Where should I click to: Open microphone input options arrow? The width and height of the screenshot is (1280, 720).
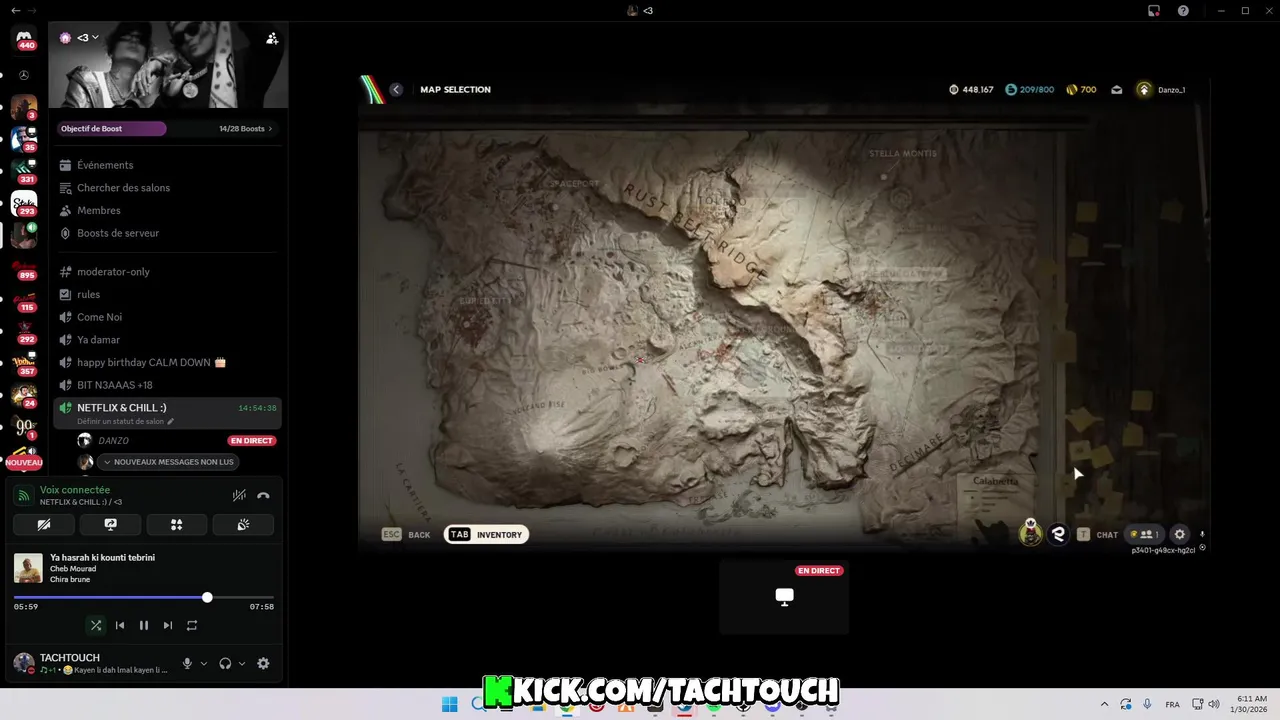pyautogui.click(x=204, y=663)
